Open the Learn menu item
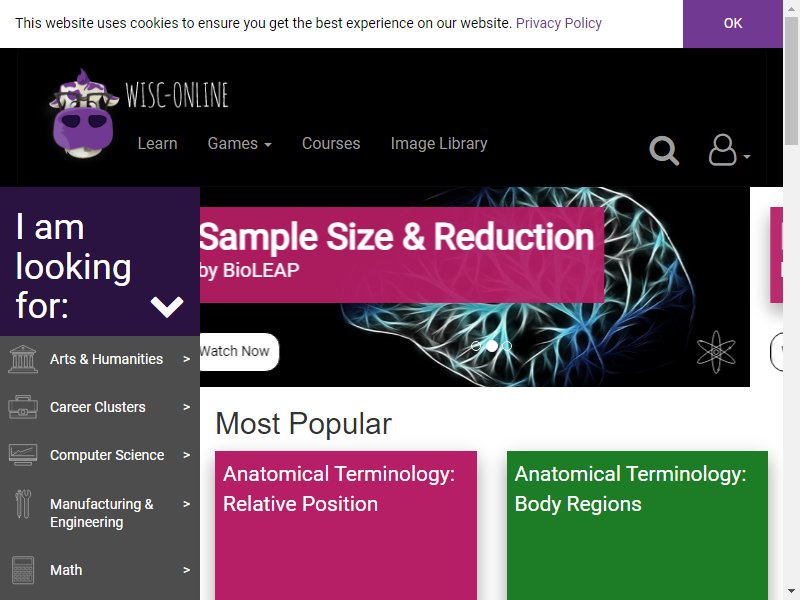This screenshot has width=800, height=600. click(x=157, y=143)
